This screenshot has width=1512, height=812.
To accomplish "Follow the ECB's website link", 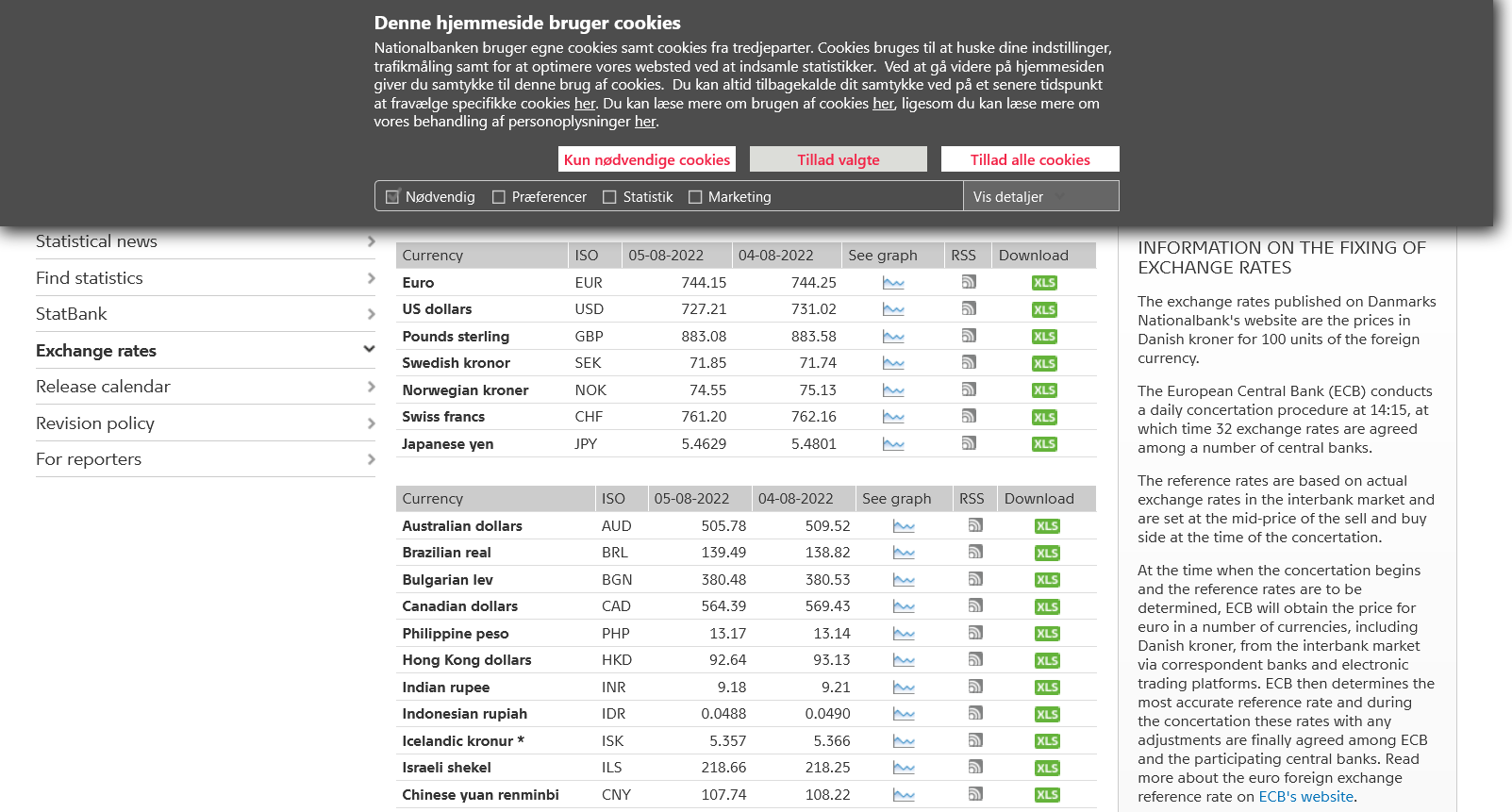I will (x=1305, y=797).
